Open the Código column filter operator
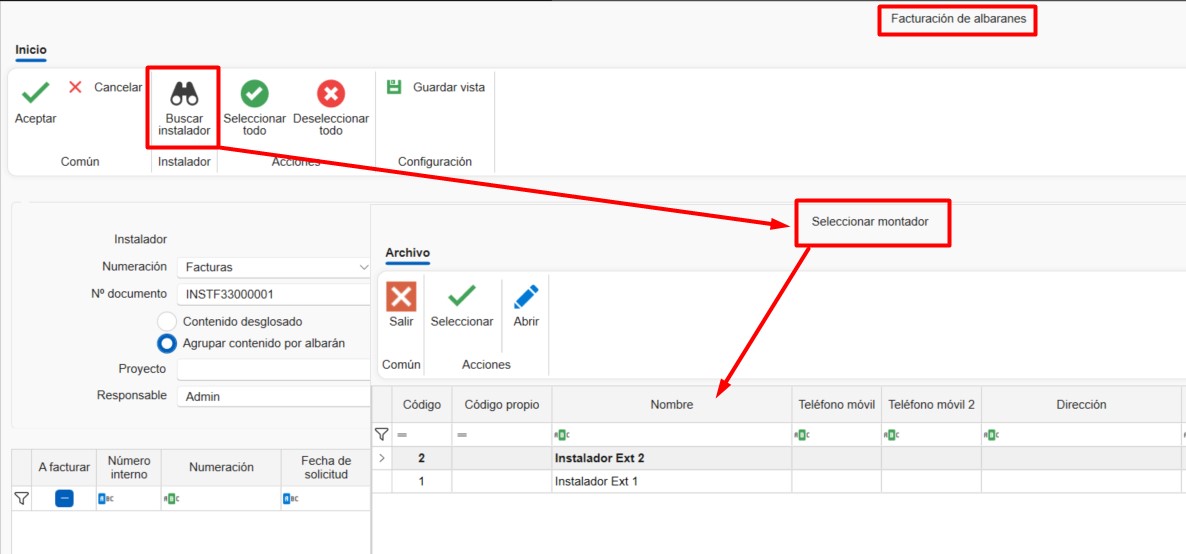The width and height of the screenshot is (1186, 554). [402, 435]
